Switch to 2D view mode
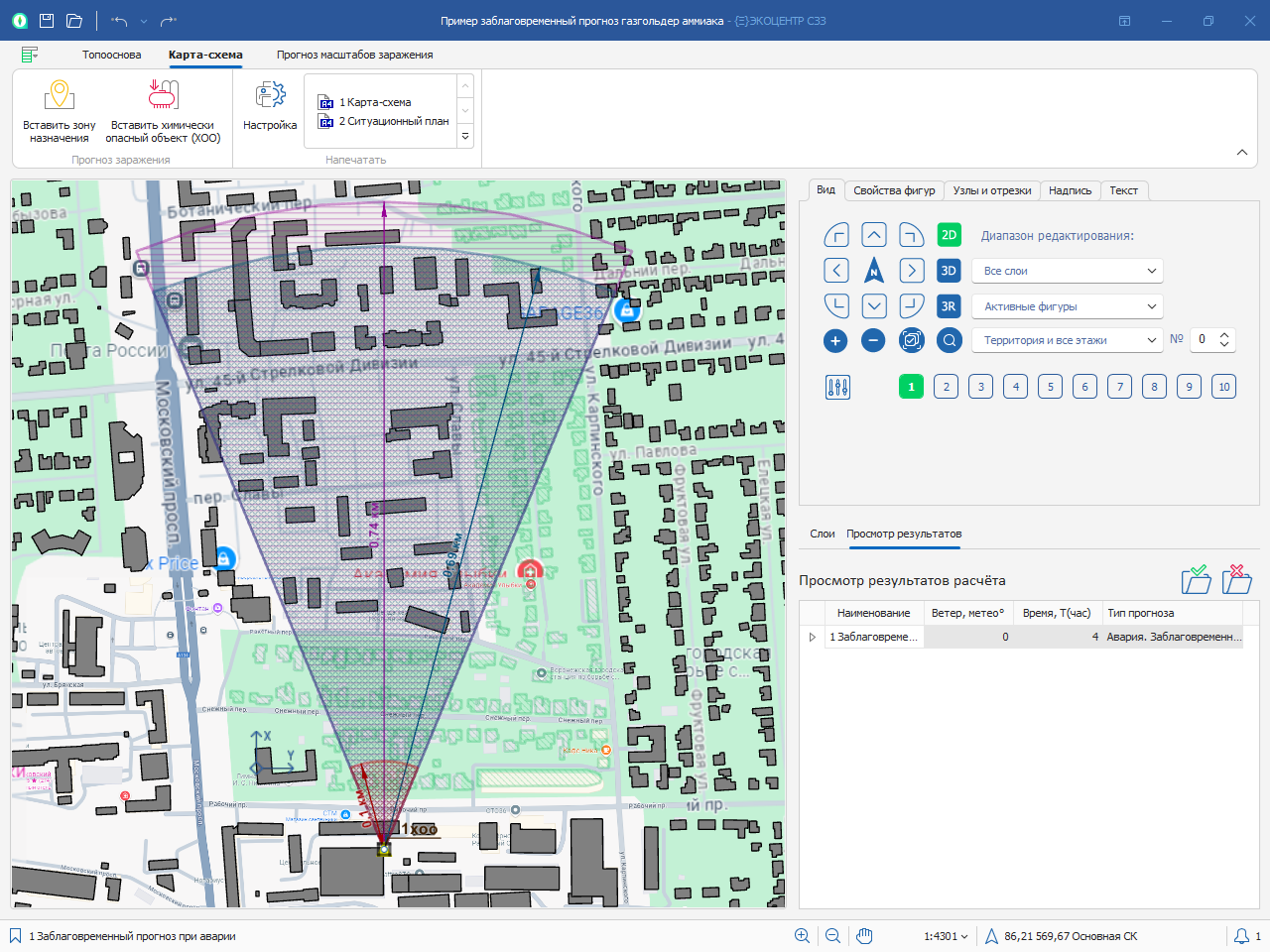Image resolution: width=1270 pixels, height=952 pixels. pyautogui.click(x=949, y=235)
